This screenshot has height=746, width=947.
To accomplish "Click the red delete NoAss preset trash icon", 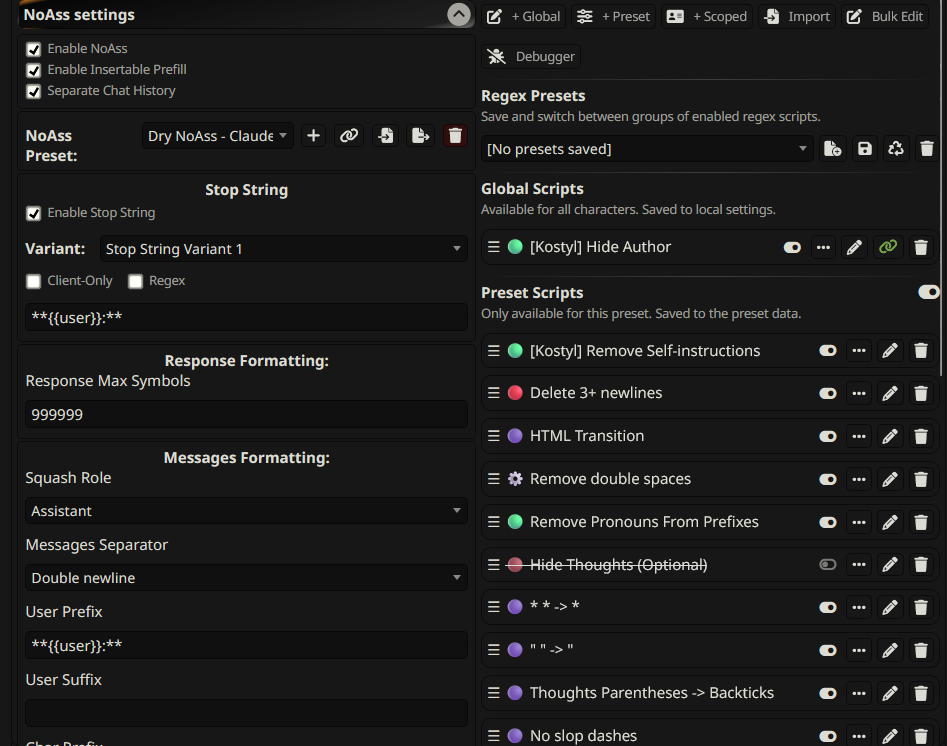I will (455, 136).
